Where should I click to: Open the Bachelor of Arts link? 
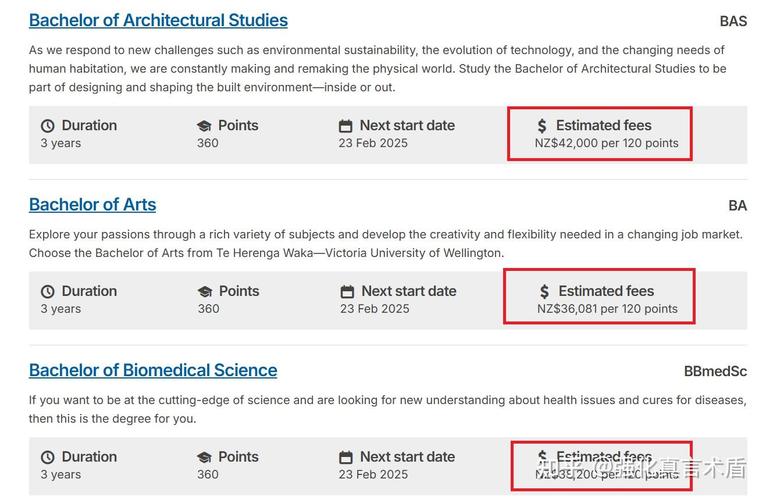pyautogui.click(x=92, y=205)
